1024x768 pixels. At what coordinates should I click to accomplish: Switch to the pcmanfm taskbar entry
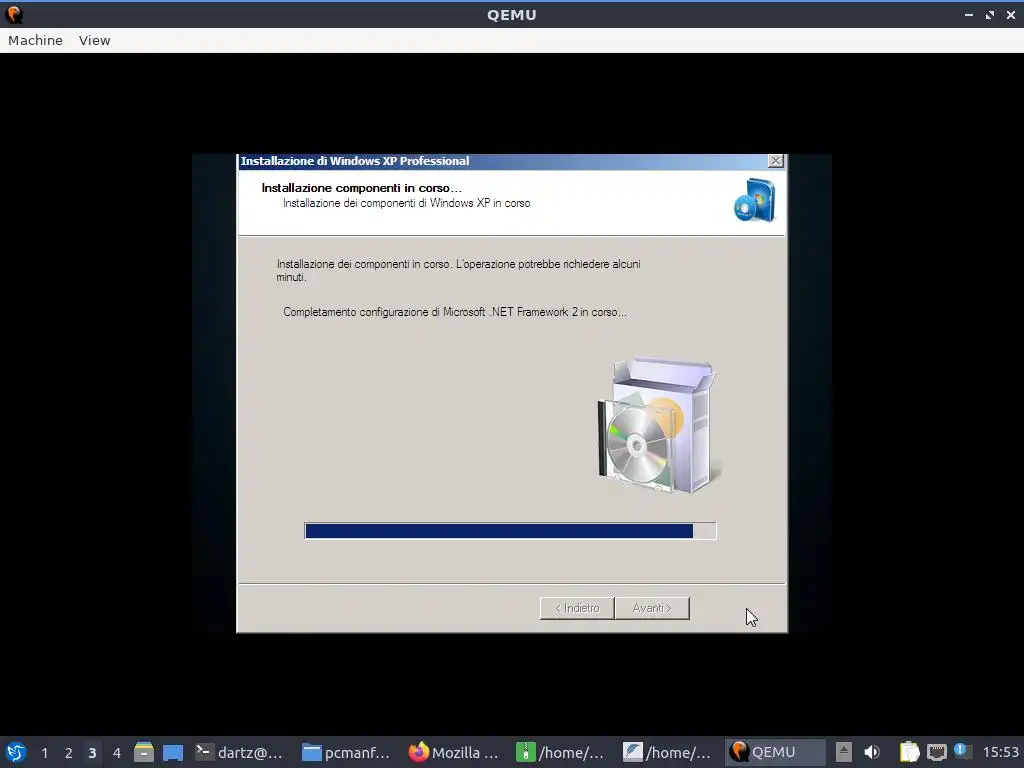pos(346,752)
